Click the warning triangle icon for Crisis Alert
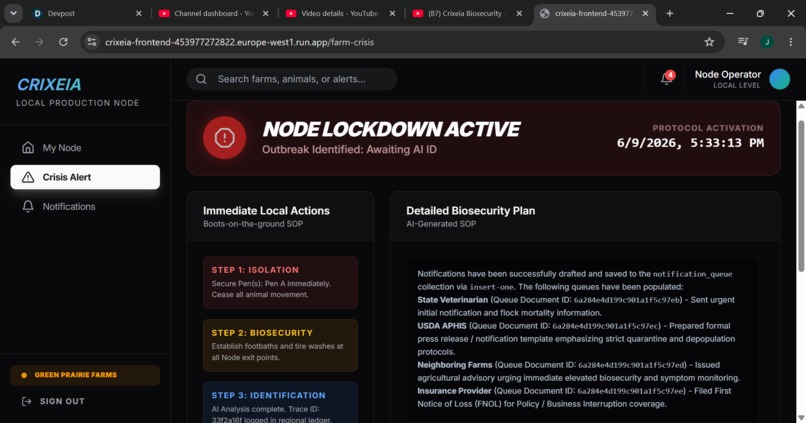 28,177
